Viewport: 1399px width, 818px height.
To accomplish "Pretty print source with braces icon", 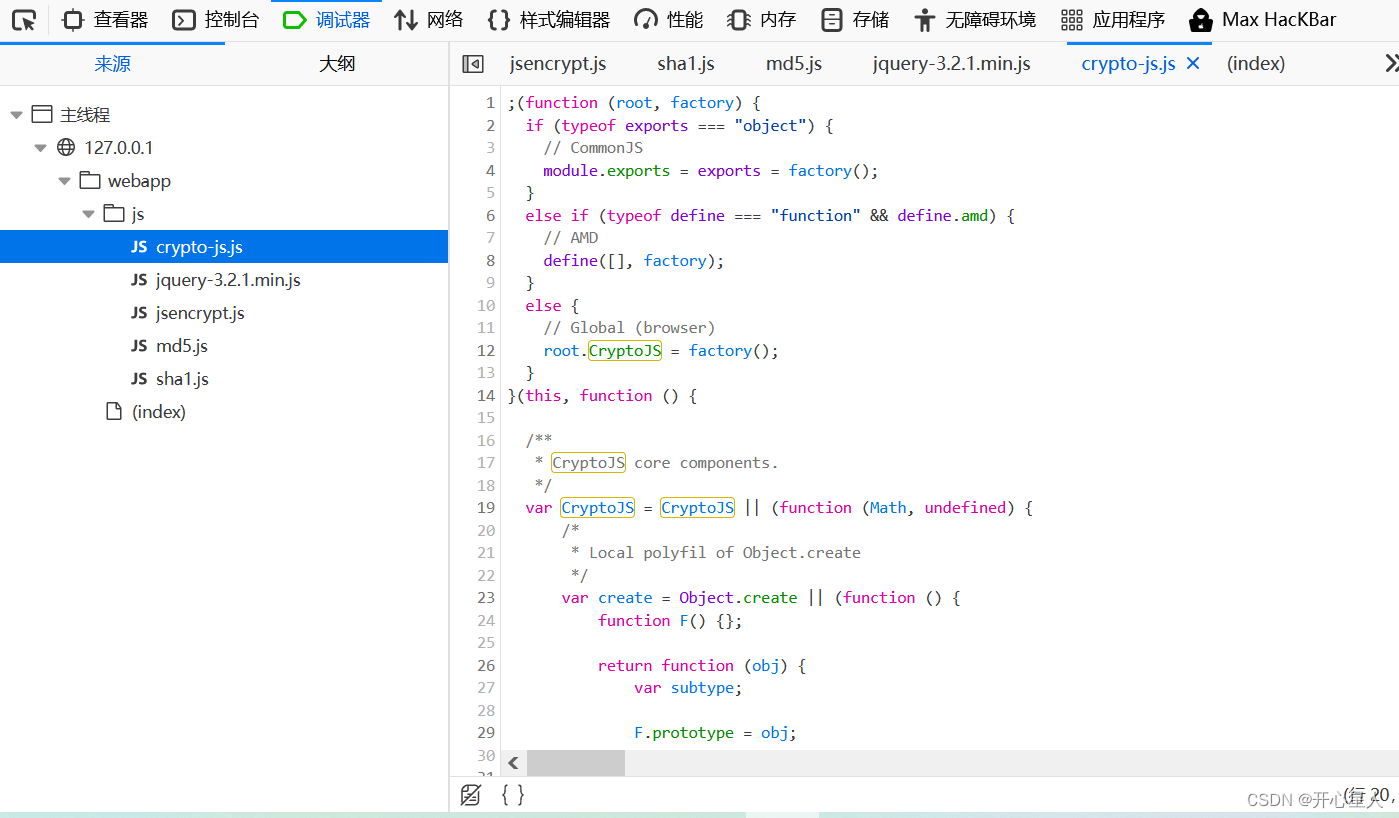I will [x=513, y=795].
